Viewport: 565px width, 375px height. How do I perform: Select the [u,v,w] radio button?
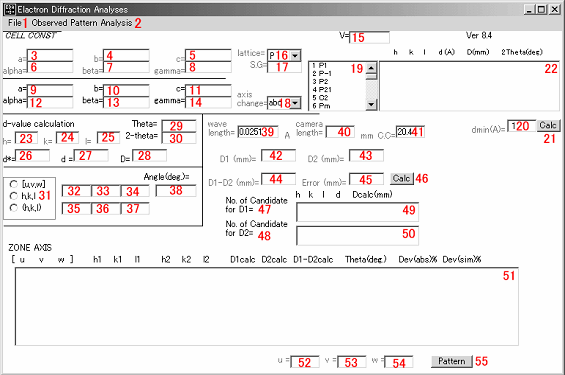(x=14, y=184)
